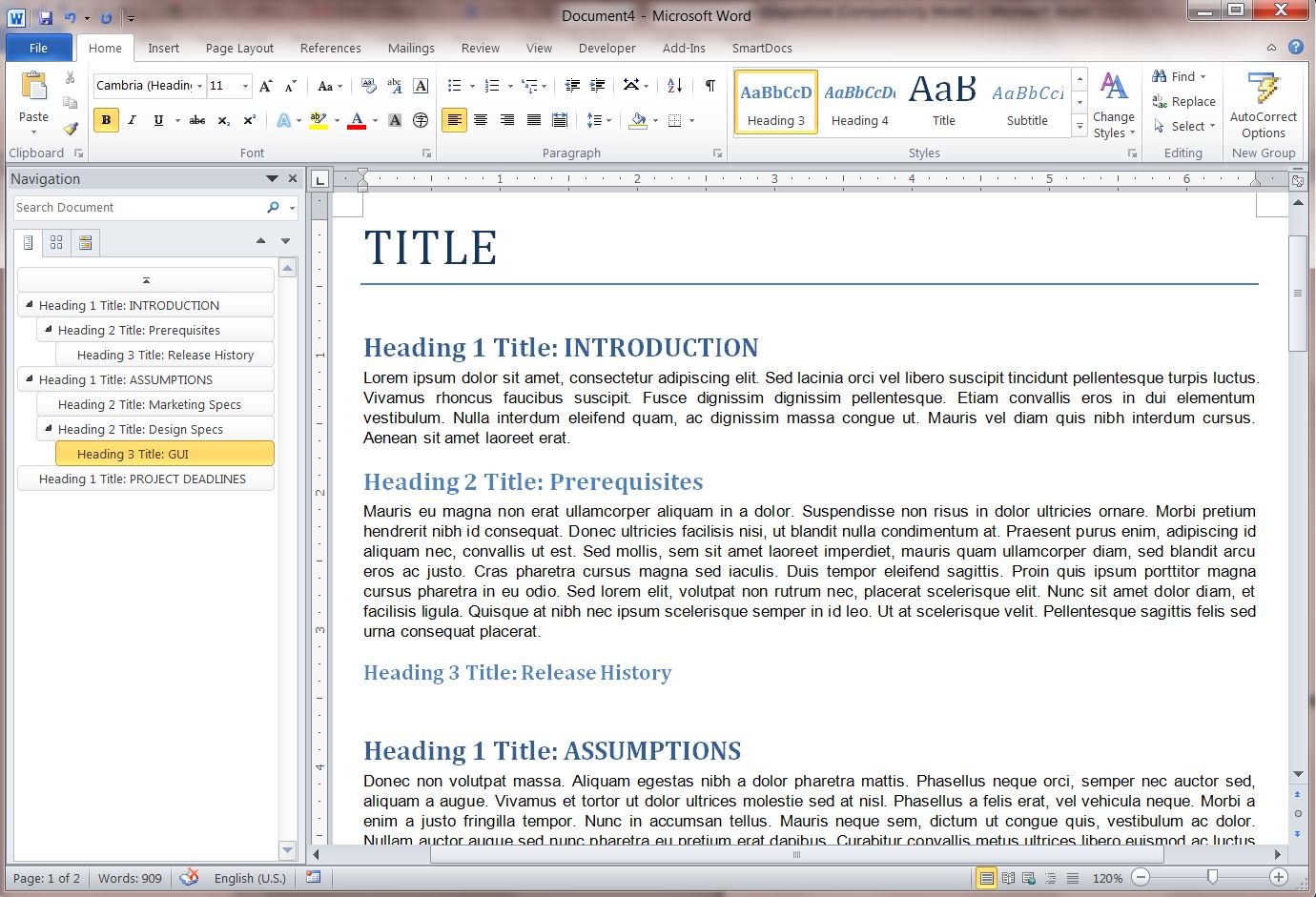This screenshot has width=1316, height=897.
Task: Open the font size dropdown
Action: click(245, 86)
